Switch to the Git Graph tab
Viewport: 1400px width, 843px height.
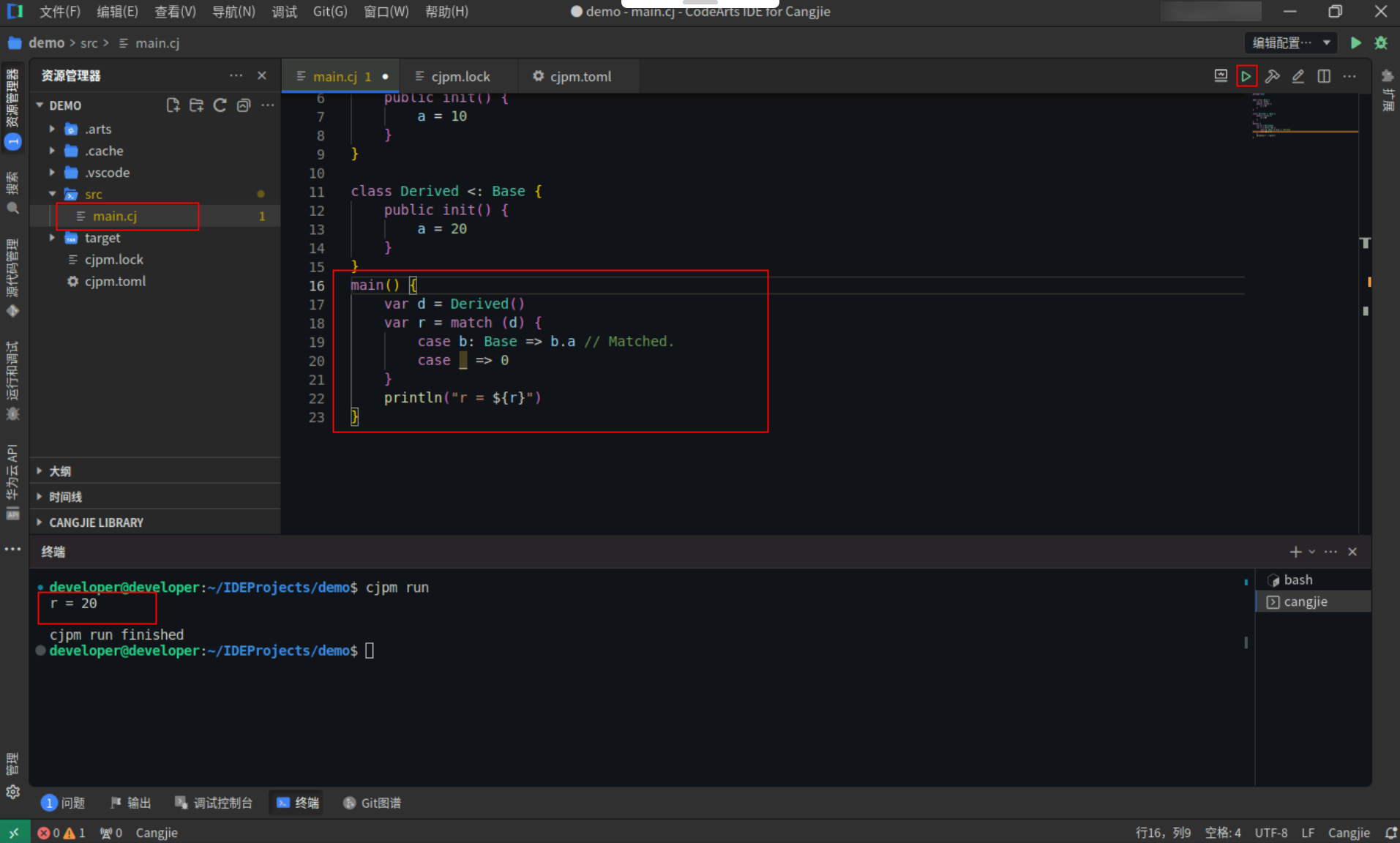[x=373, y=803]
